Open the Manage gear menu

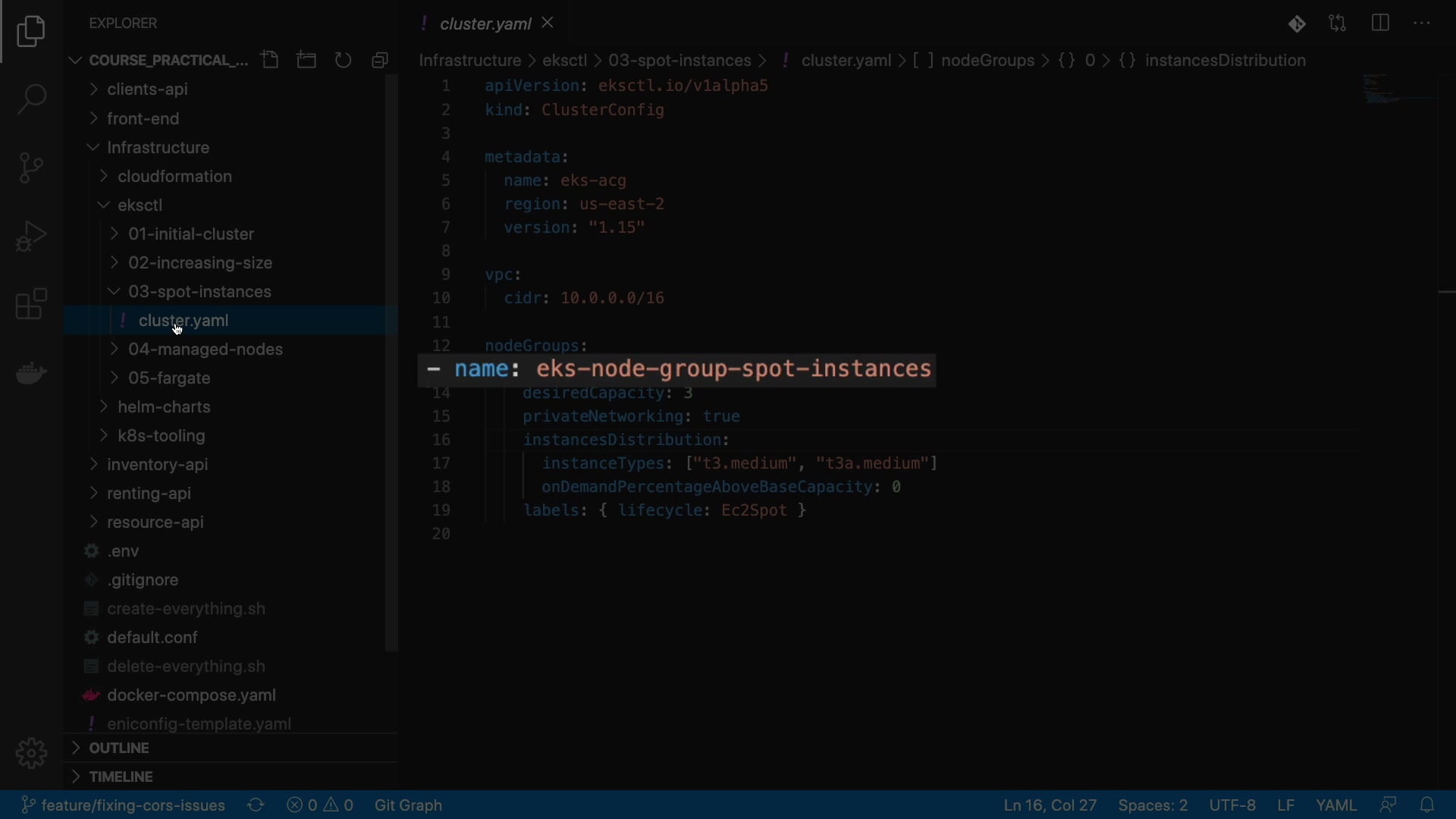tap(31, 753)
